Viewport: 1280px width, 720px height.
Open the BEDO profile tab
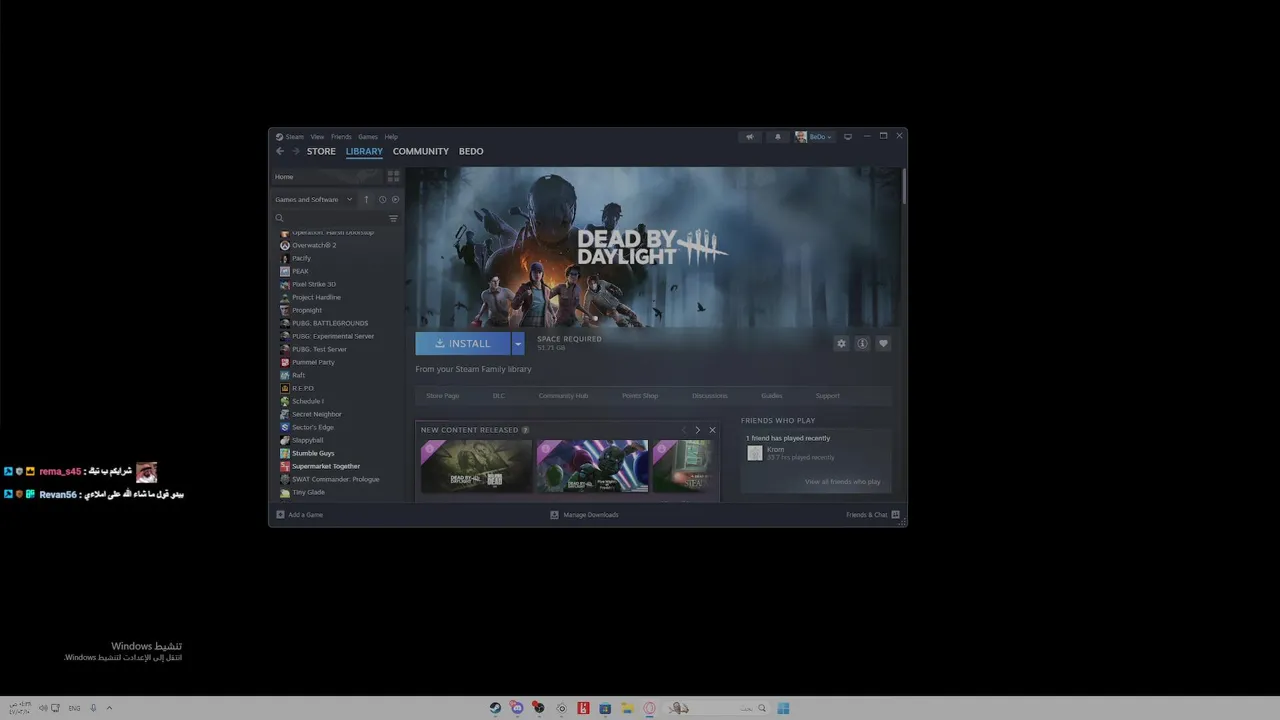(471, 151)
